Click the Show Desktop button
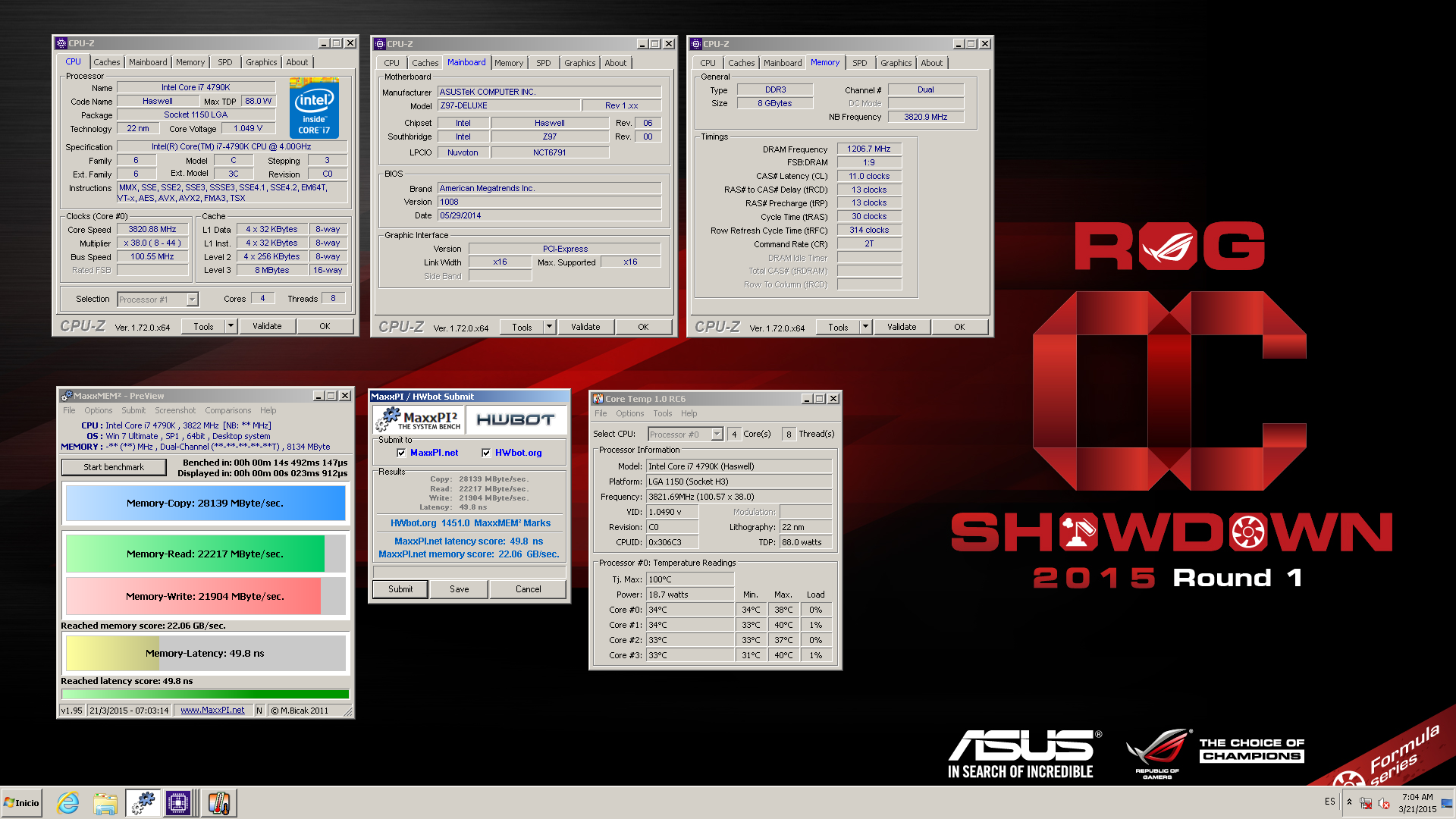The width and height of the screenshot is (1456, 819). [x=1447, y=803]
